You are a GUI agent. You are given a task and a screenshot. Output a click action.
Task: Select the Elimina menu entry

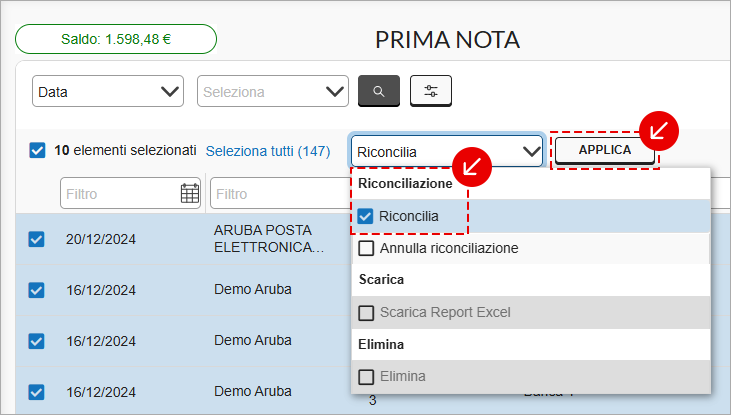coord(531,376)
